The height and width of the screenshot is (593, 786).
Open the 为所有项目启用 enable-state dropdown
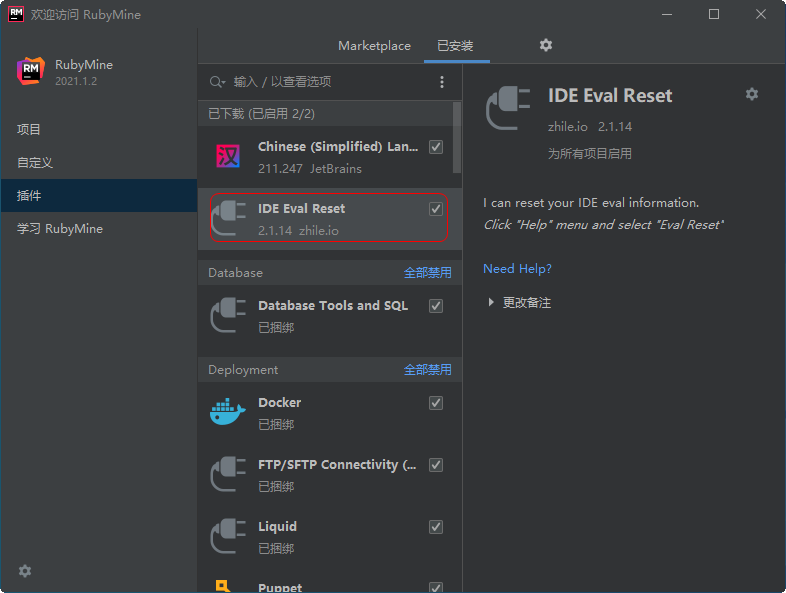(590, 153)
